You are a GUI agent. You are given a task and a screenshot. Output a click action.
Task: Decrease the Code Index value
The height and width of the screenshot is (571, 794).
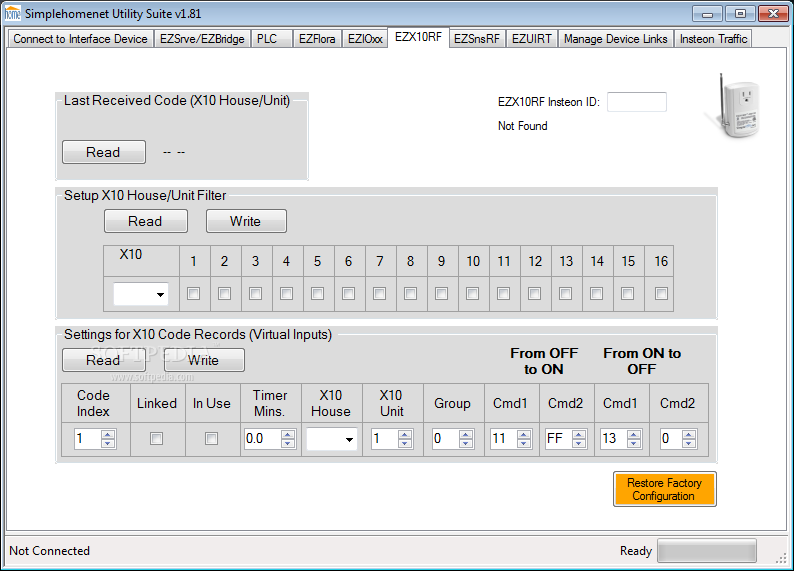click(x=108, y=443)
